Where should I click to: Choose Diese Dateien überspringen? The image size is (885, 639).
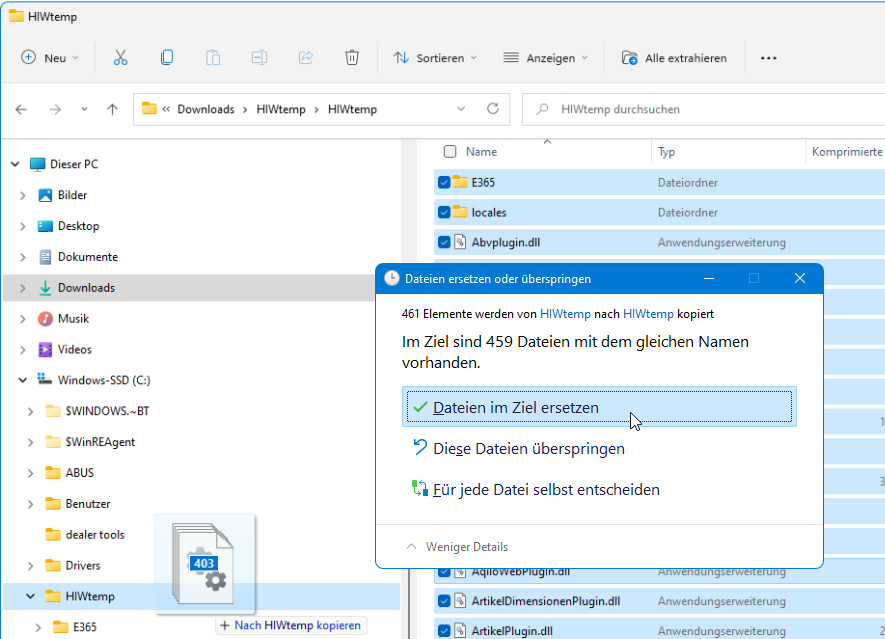click(528, 448)
